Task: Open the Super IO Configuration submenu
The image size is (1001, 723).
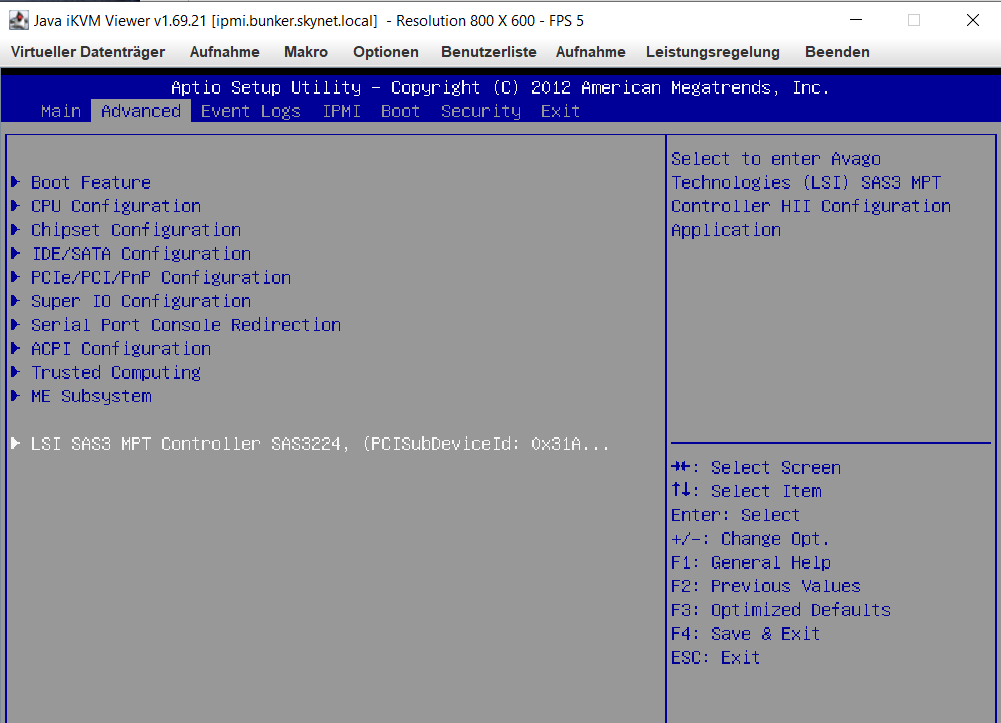Action: (141, 301)
